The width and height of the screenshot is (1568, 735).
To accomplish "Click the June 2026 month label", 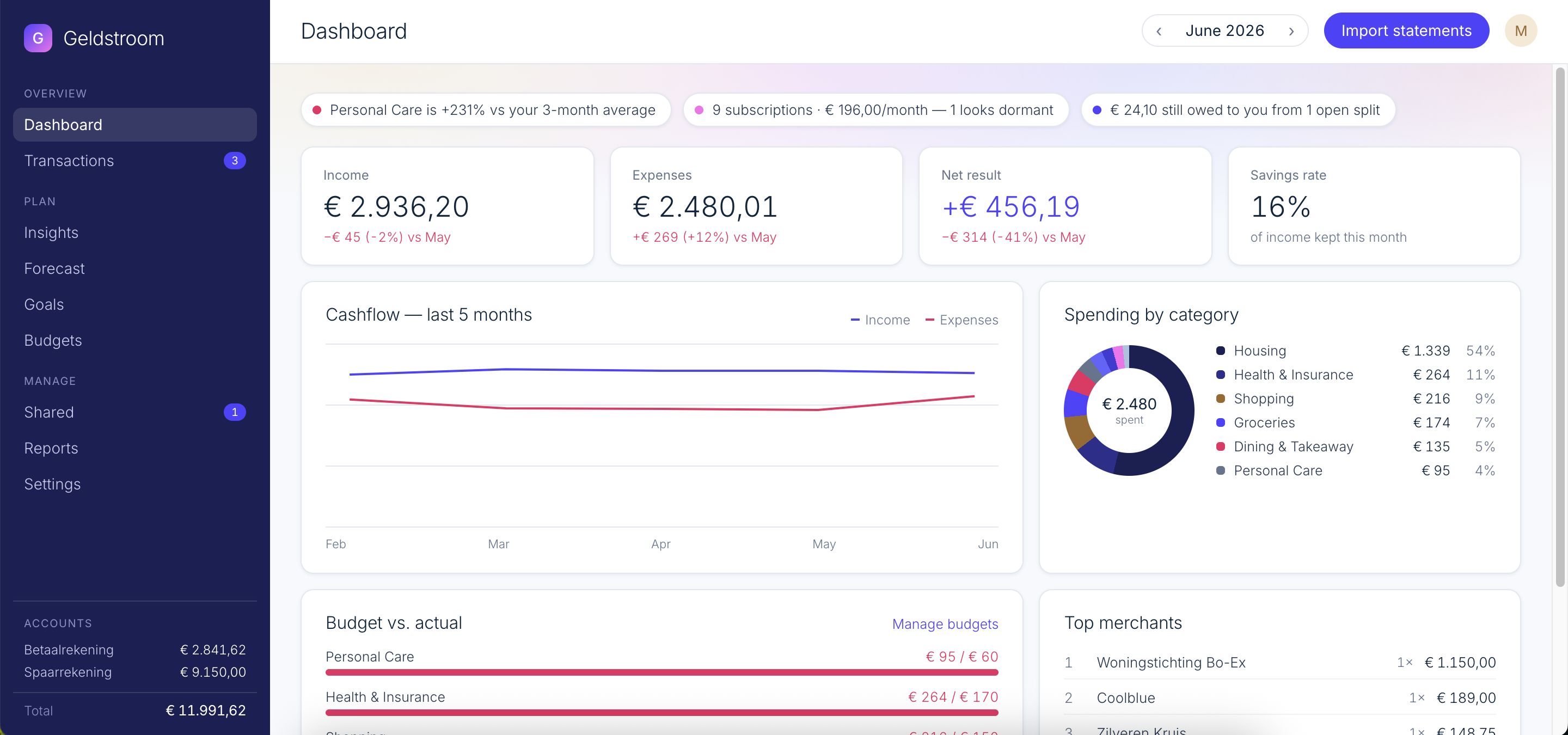I will [1224, 31].
